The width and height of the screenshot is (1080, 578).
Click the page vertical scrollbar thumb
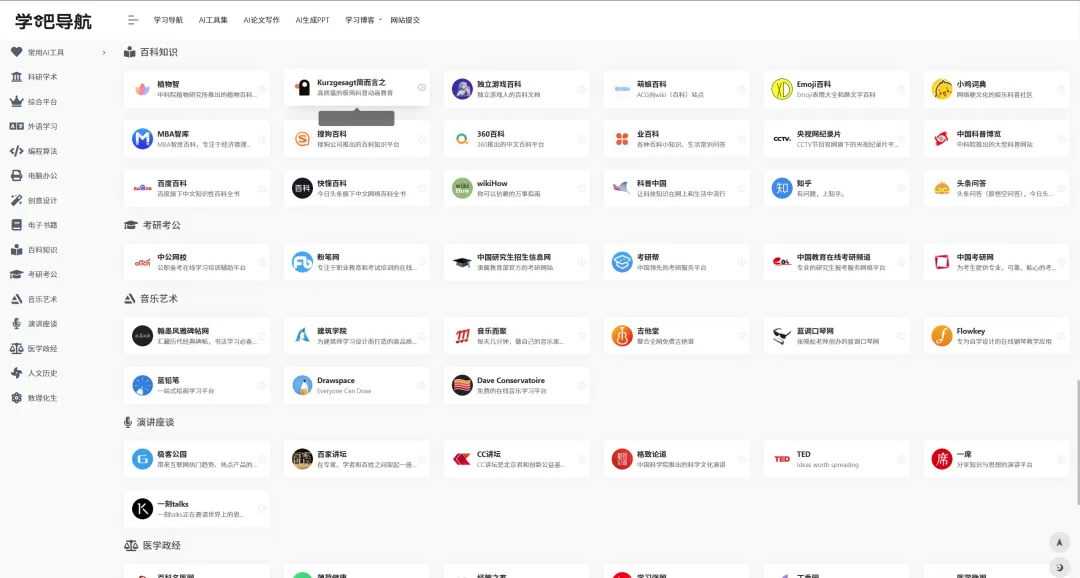pyautogui.click(x=1077, y=442)
